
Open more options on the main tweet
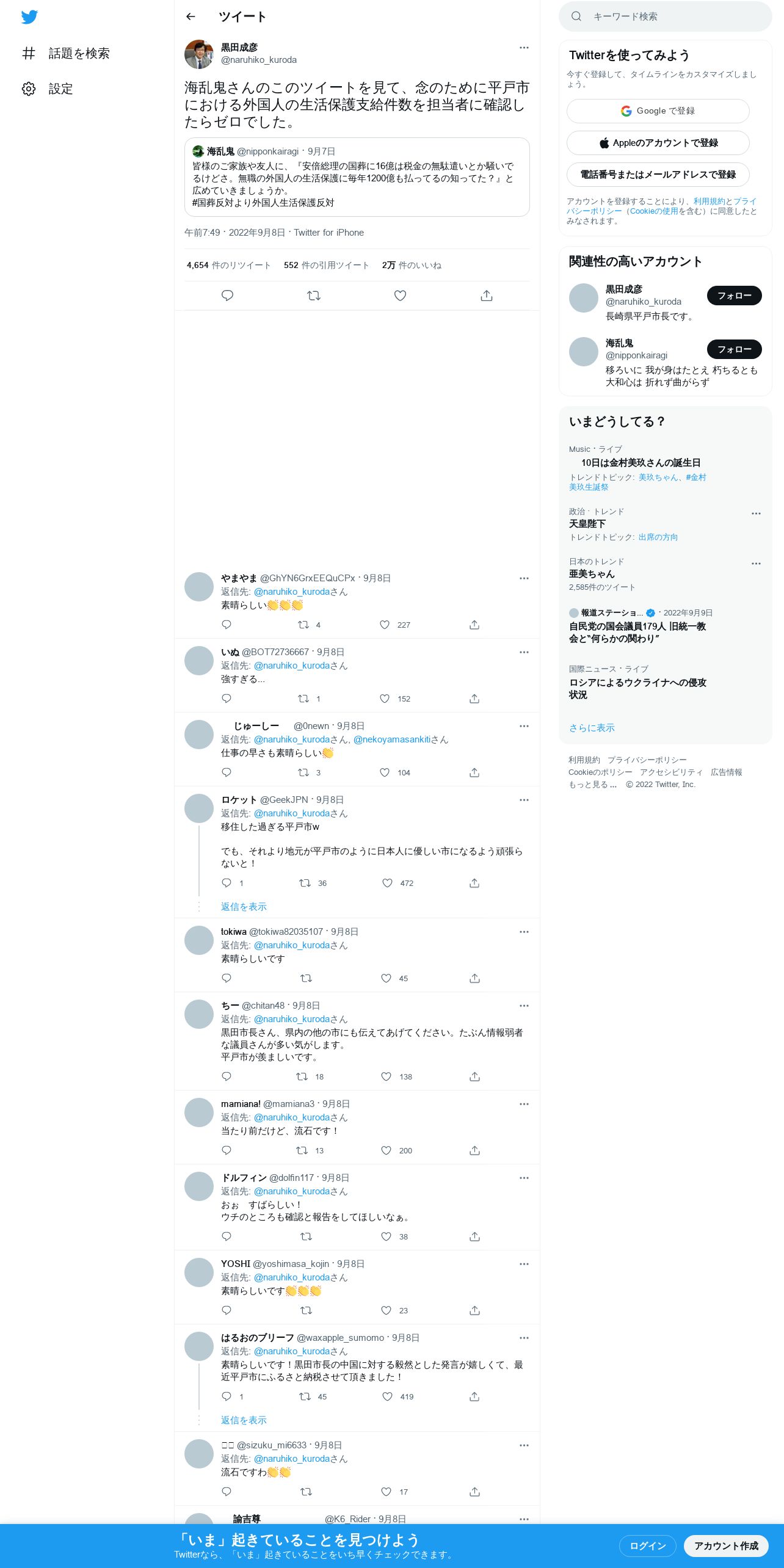pyautogui.click(x=524, y=48)
